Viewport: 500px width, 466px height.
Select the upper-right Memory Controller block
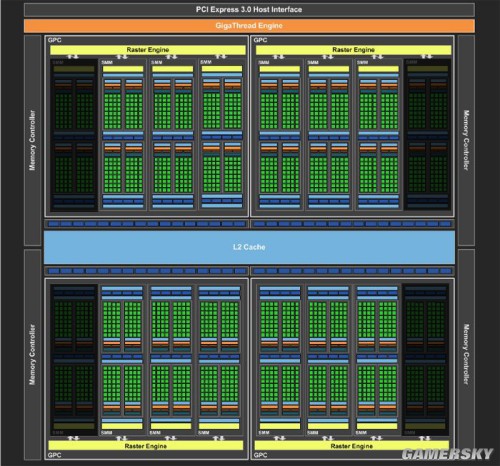point(466,140)
